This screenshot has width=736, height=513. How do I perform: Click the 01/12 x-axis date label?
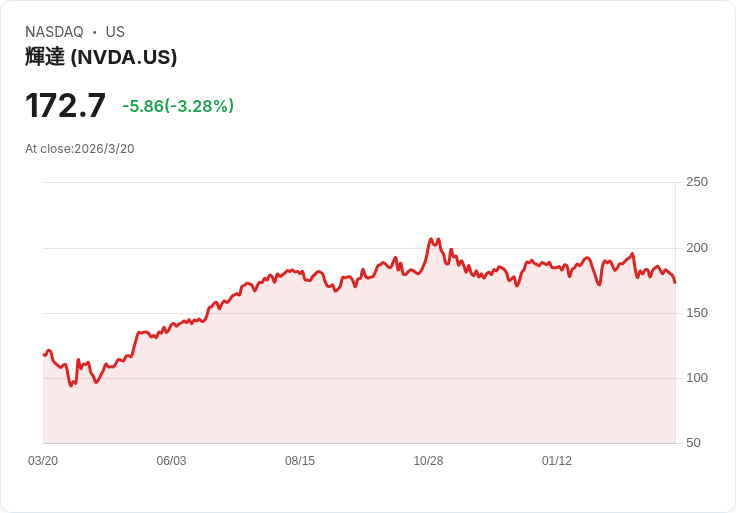(x=557, y=461)
